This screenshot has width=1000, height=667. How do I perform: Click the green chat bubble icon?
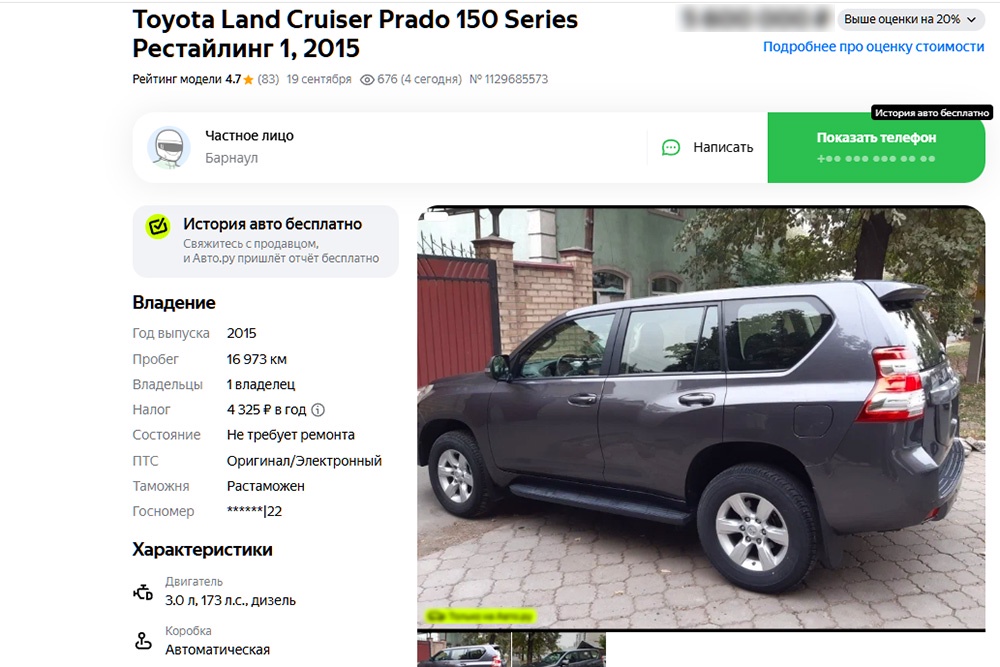tap(671, 148)
